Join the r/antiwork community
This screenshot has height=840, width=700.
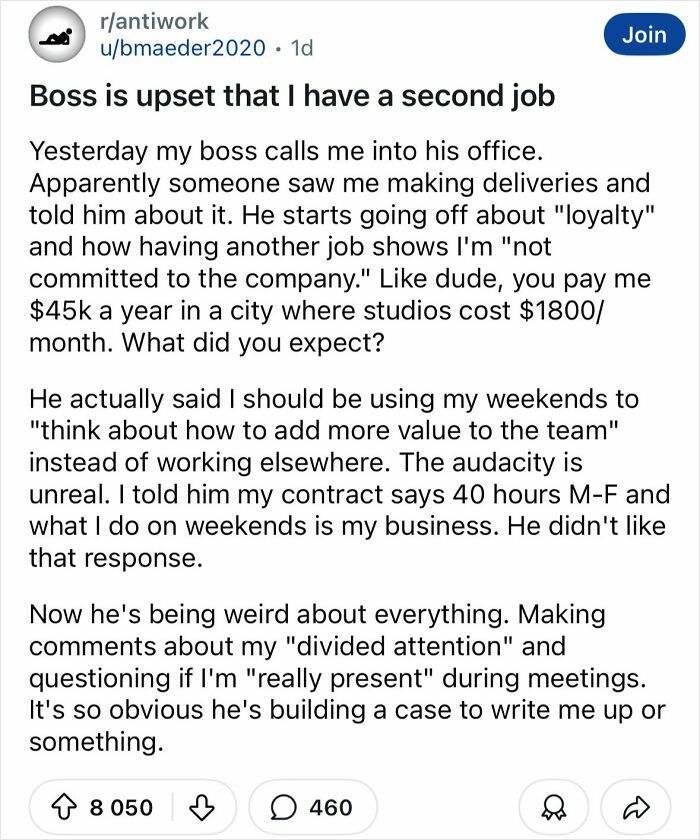coord(644,34)
